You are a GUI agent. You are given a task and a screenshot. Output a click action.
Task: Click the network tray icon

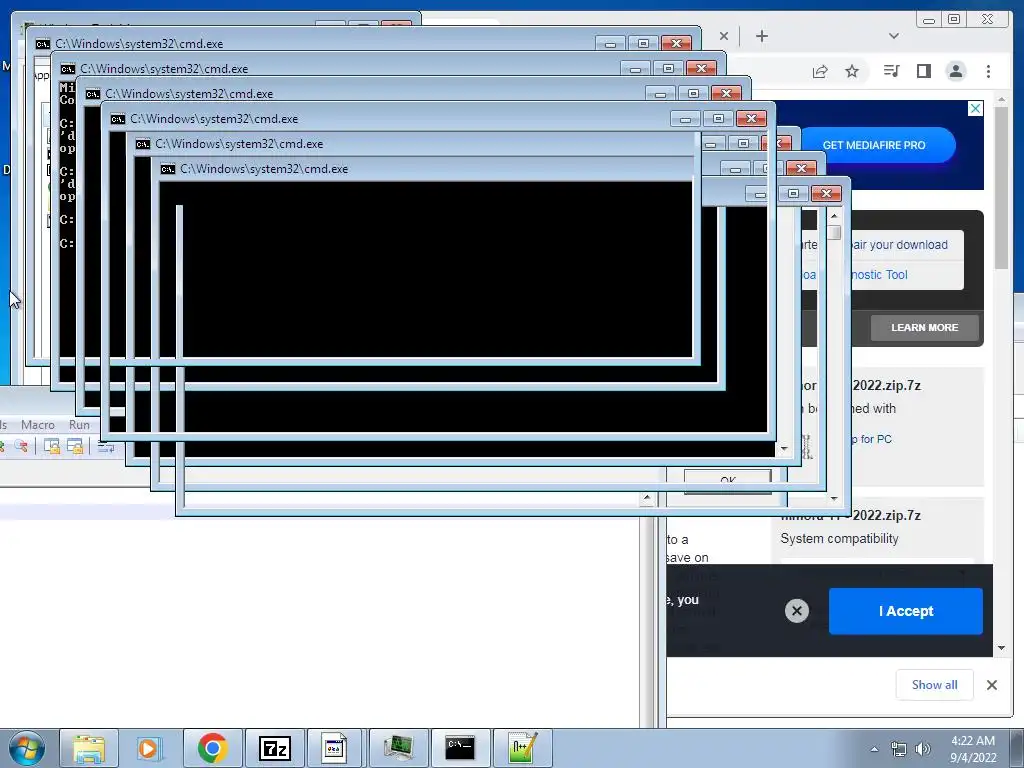[899, 749]
